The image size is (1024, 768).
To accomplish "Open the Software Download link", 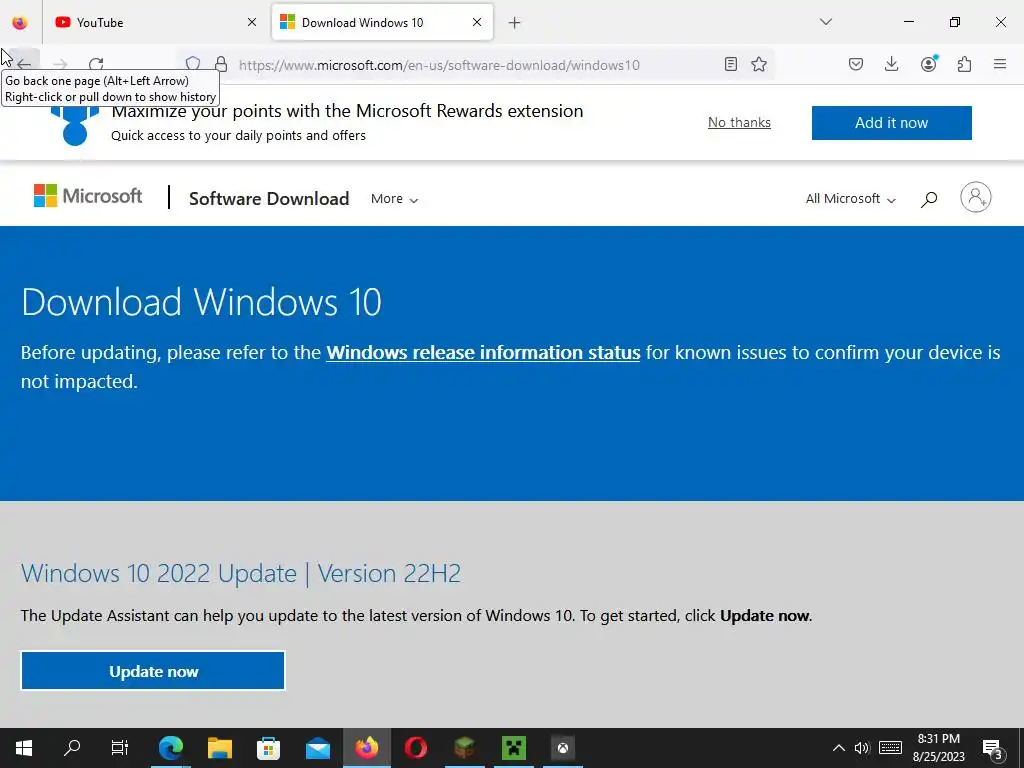I will point(269,199).
